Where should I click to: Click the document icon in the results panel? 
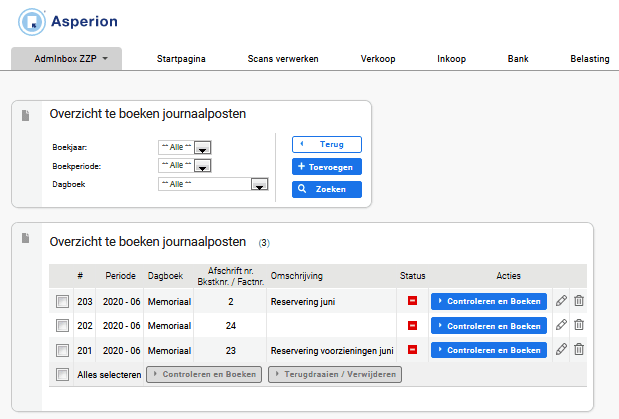click(x=26, y=238)
